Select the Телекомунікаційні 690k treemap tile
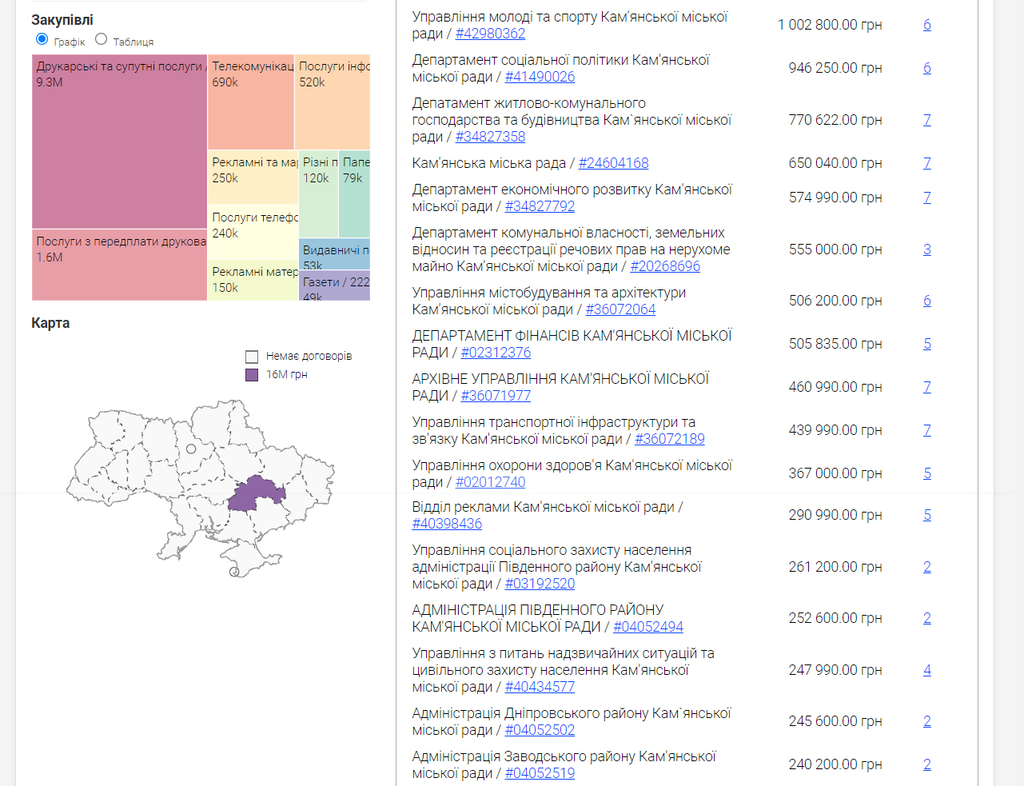The height and width of the screenshot is (786, 1024). (x=251, y=102)
